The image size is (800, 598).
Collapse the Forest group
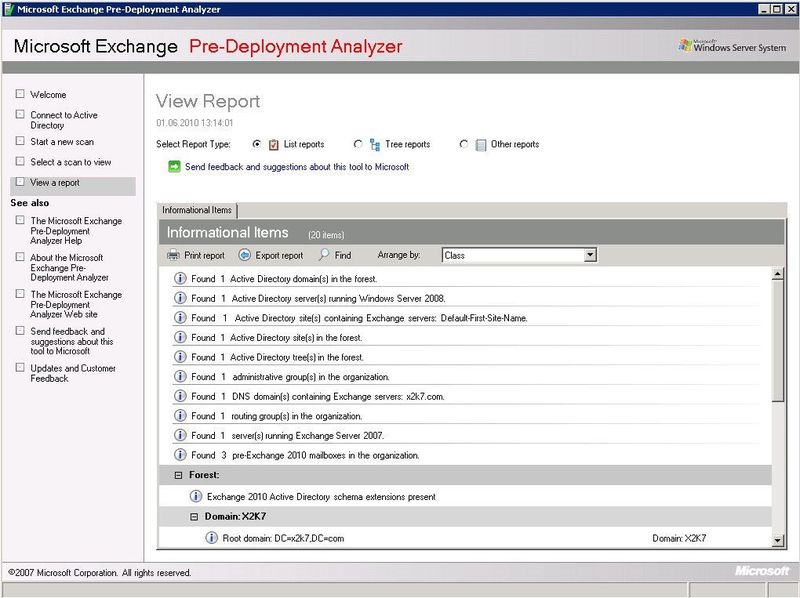(x=178, y=475)
